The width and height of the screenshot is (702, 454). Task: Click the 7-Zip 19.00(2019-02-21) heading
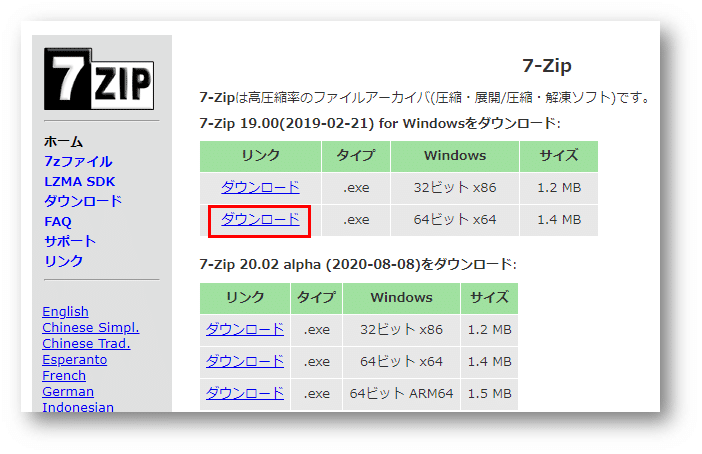click(380, 123)
